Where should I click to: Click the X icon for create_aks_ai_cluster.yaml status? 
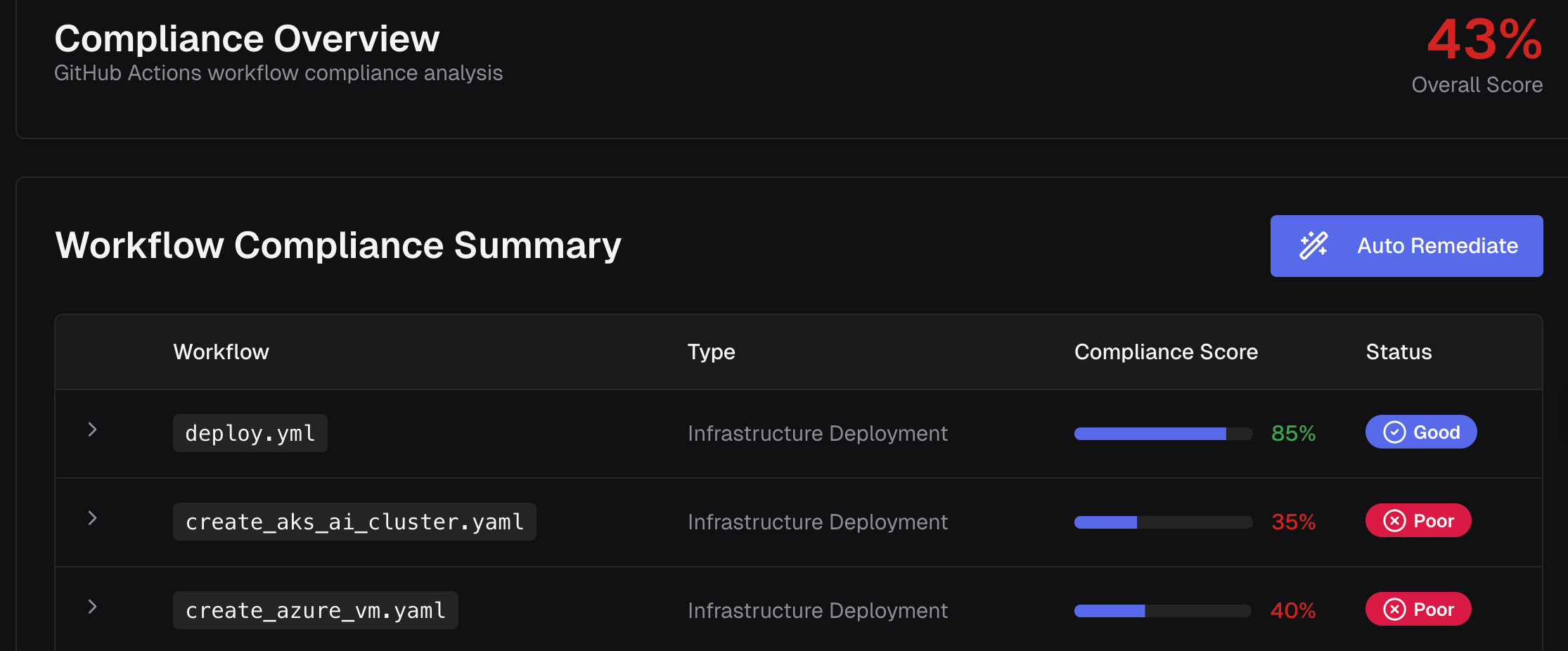click(1394, 521)
